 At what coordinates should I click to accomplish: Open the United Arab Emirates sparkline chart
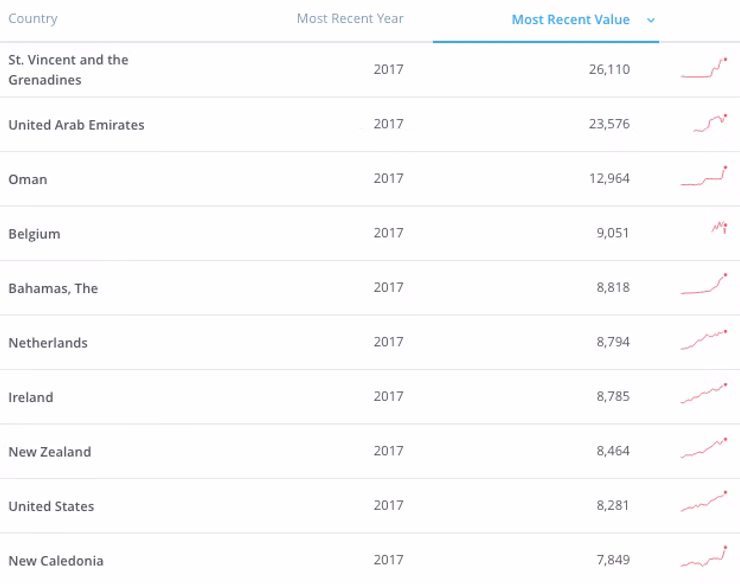710,123
